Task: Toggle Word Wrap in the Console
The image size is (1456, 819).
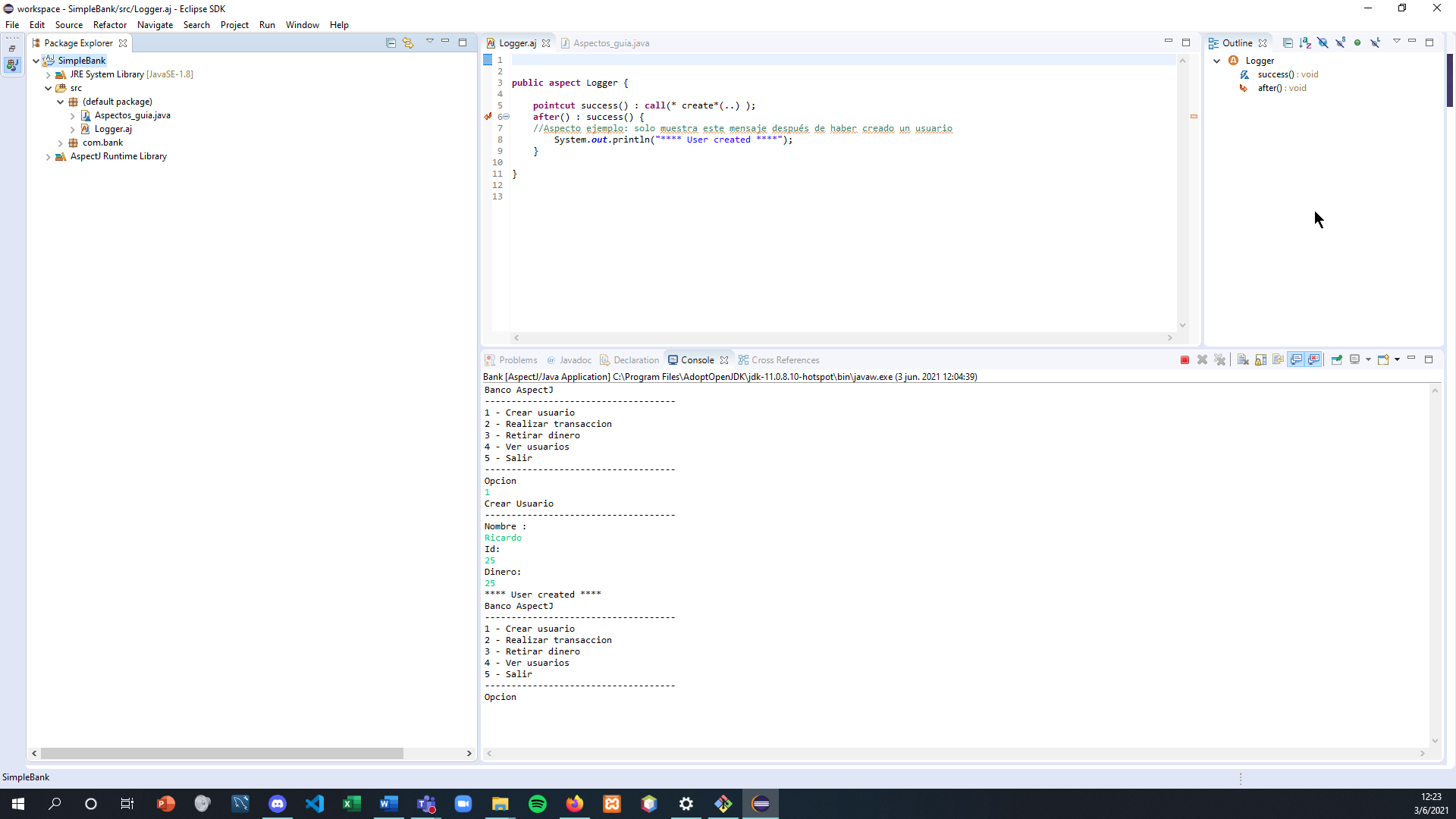Action: point(1279,360)
